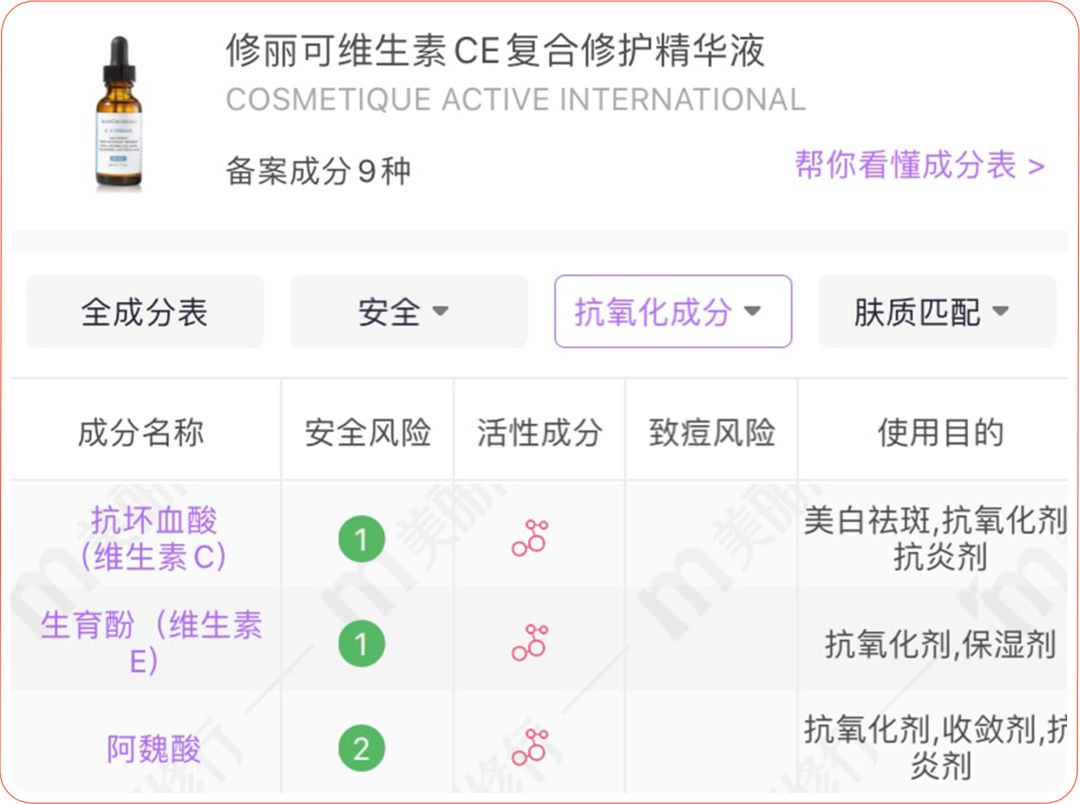Click the 安全风险 column header

pos(368,432)
